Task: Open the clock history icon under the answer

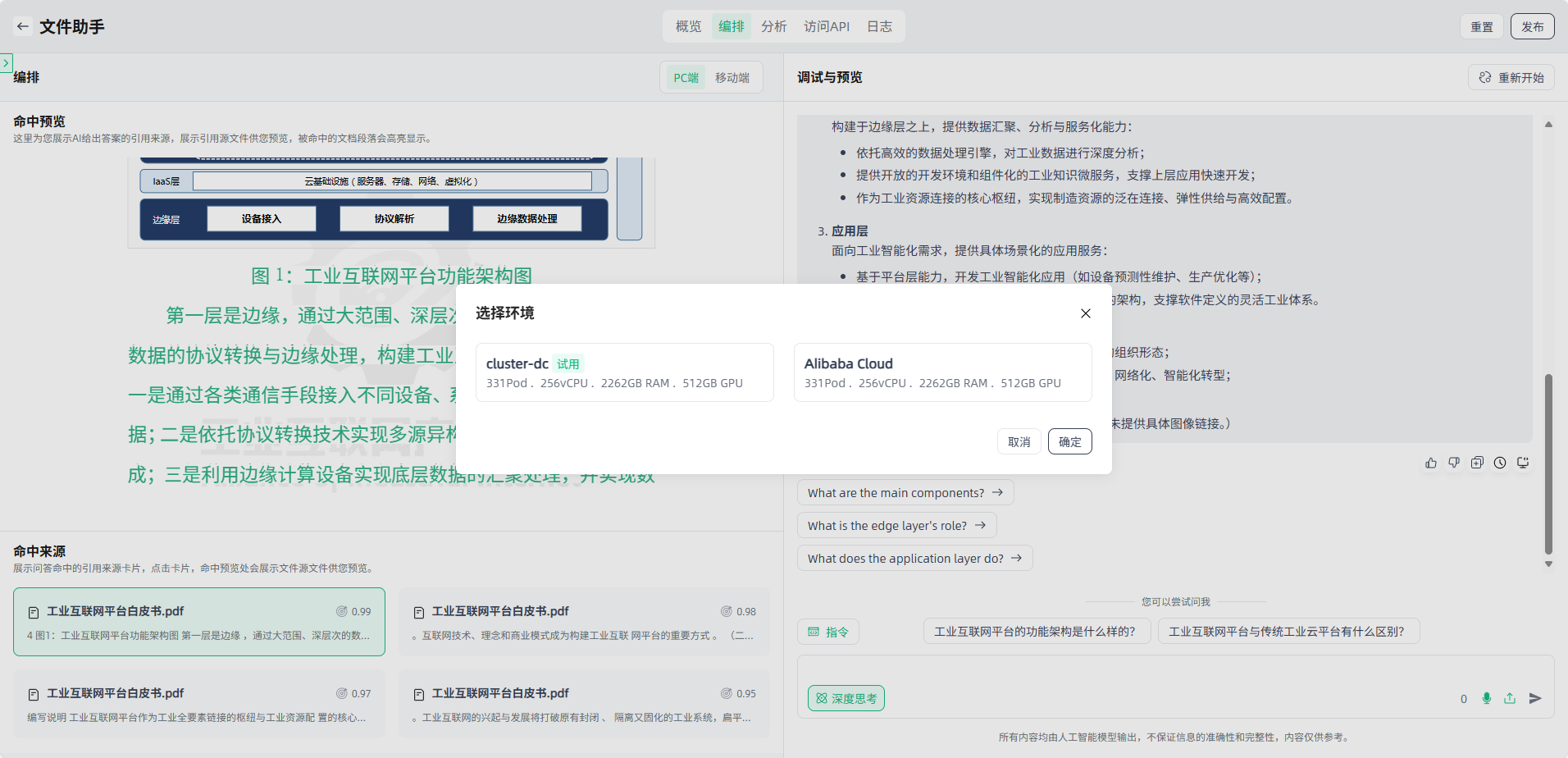Action: pos(1500,463)
